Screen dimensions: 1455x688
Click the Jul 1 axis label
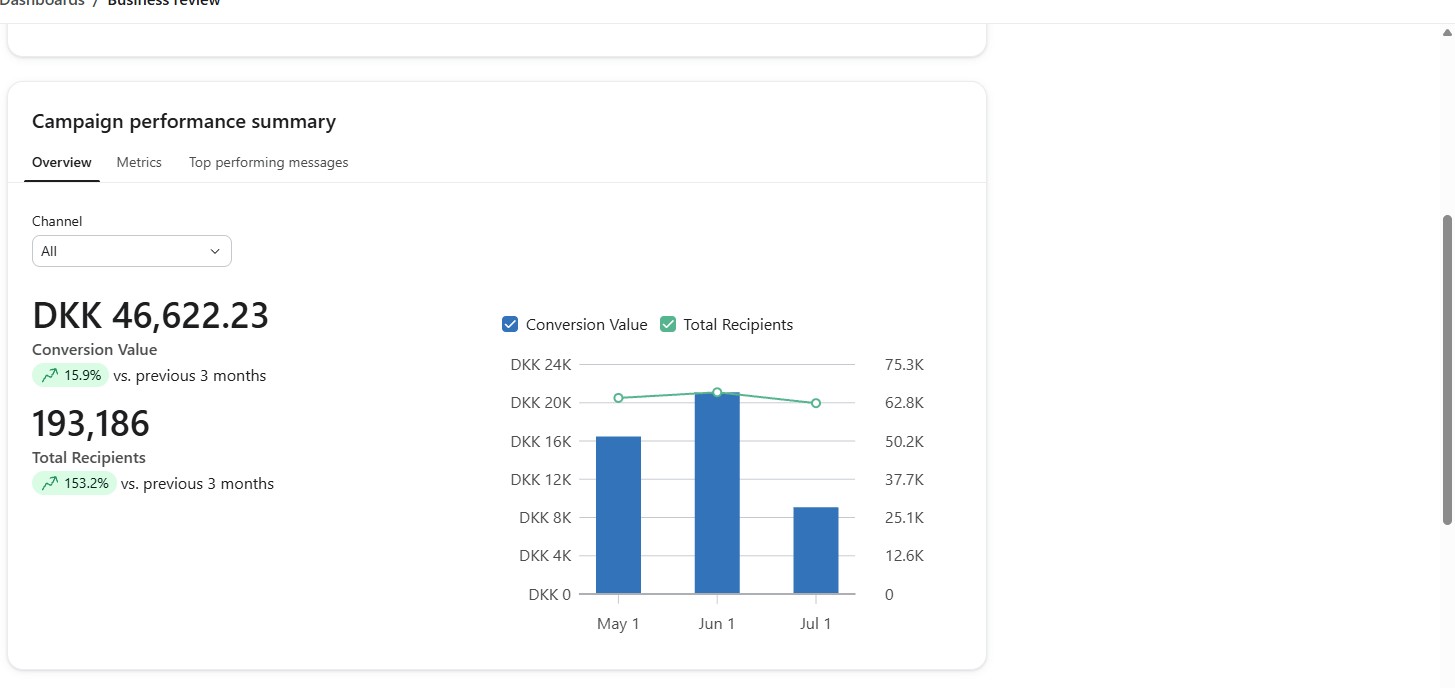coord(816,624)
